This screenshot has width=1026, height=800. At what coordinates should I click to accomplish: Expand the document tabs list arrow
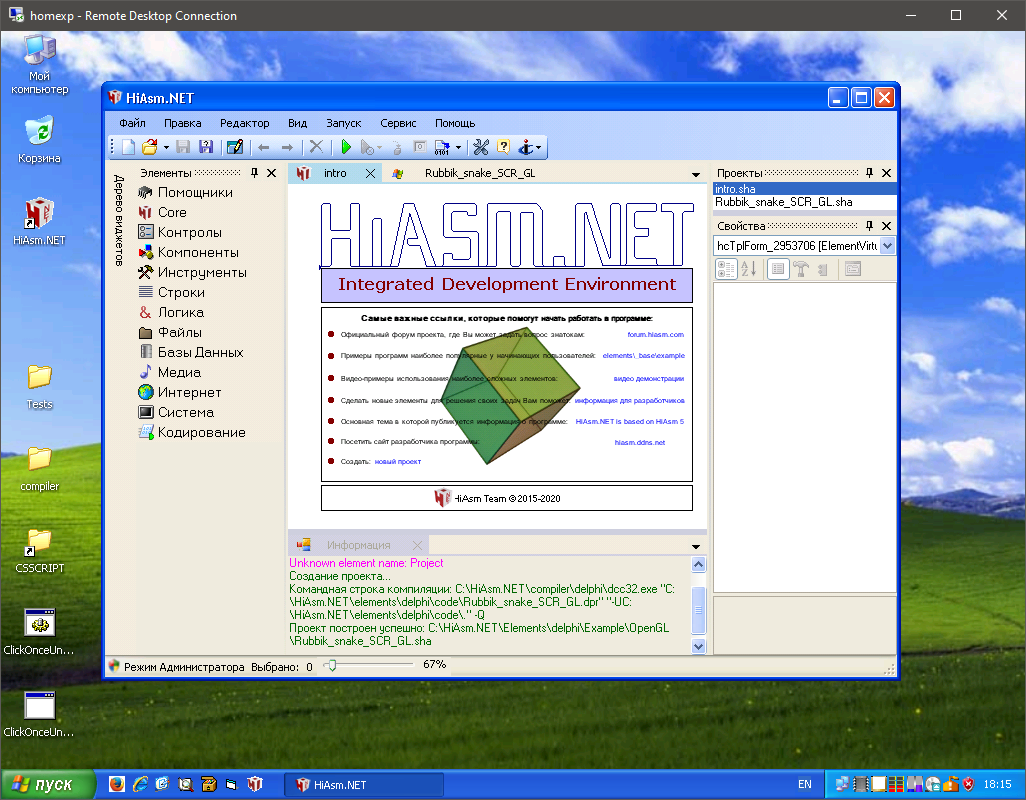click(696, 174)
